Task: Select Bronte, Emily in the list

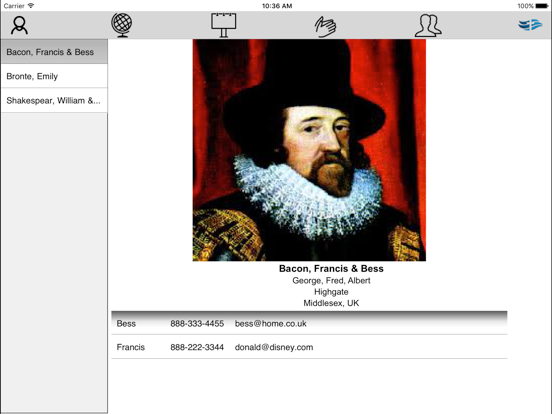Action: pos(54,76)
